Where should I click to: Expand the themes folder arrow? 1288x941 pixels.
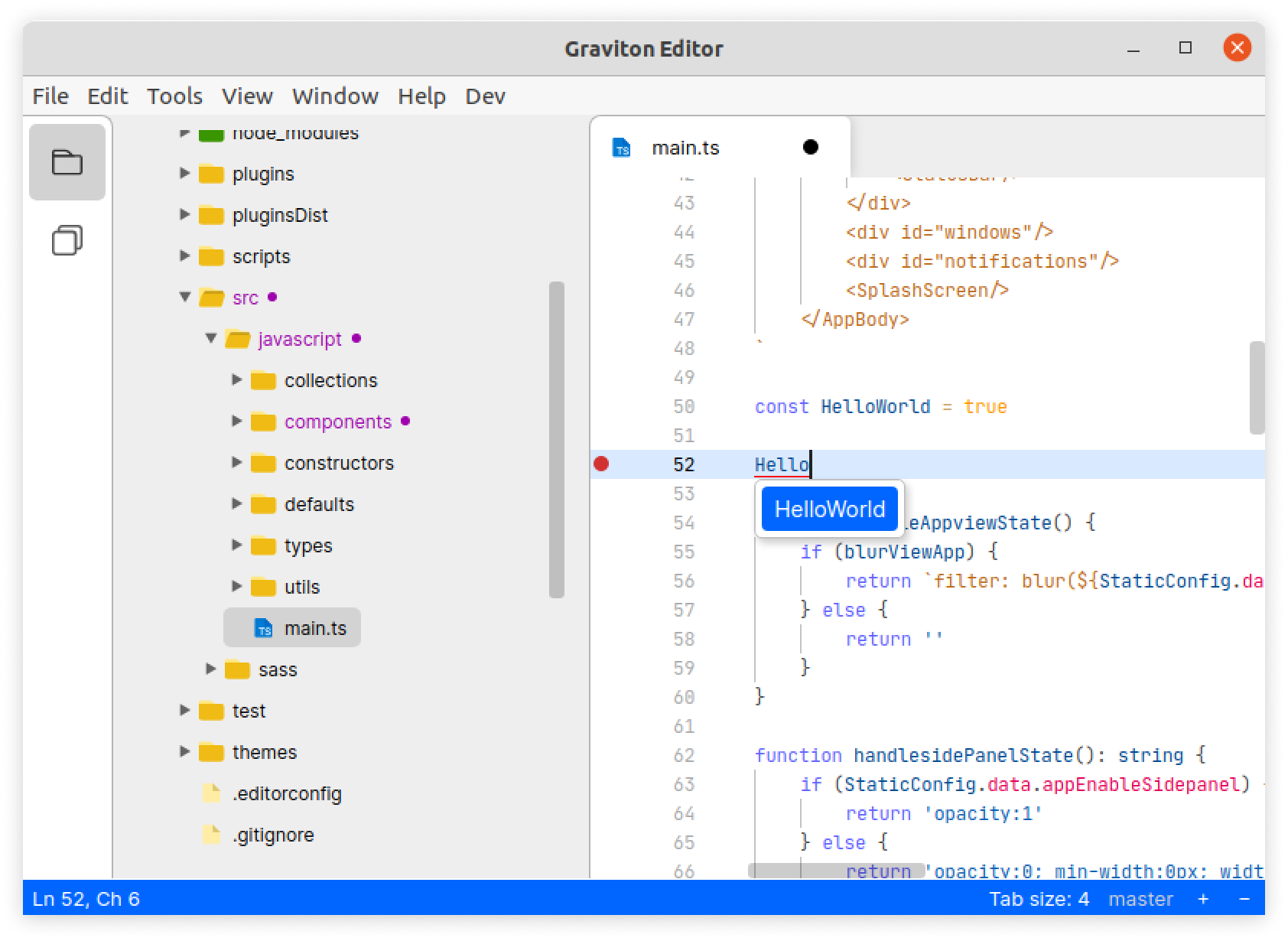(184, 752)
